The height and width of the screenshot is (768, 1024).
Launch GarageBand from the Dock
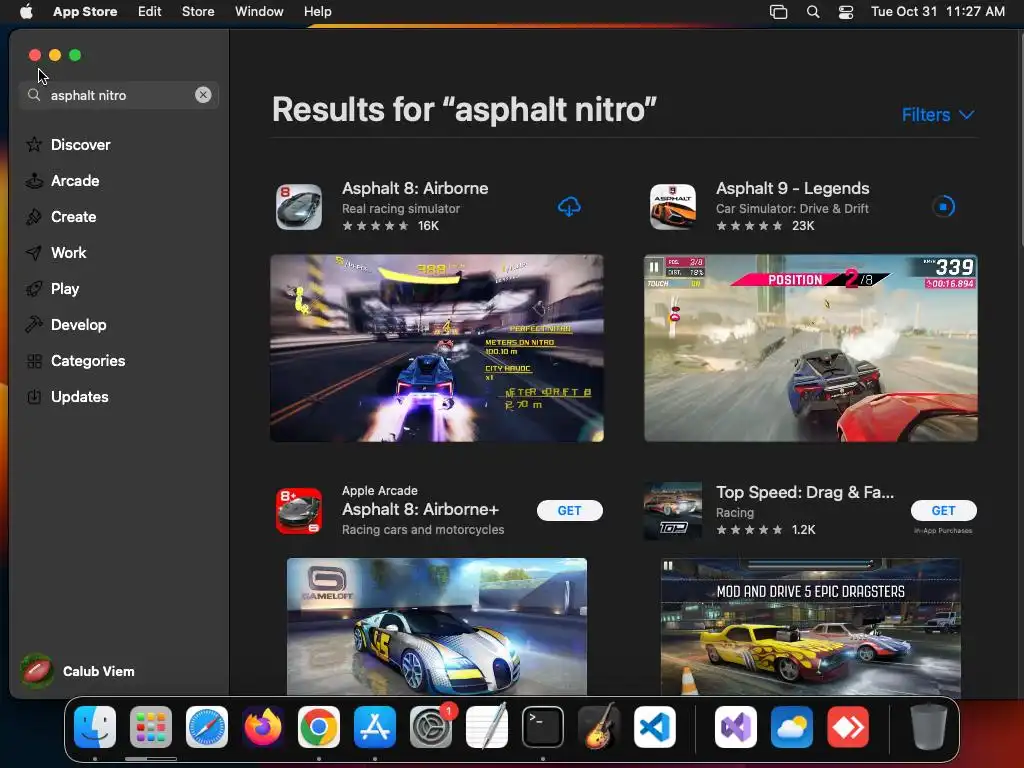pyautogui.click(x=599, y=727)
